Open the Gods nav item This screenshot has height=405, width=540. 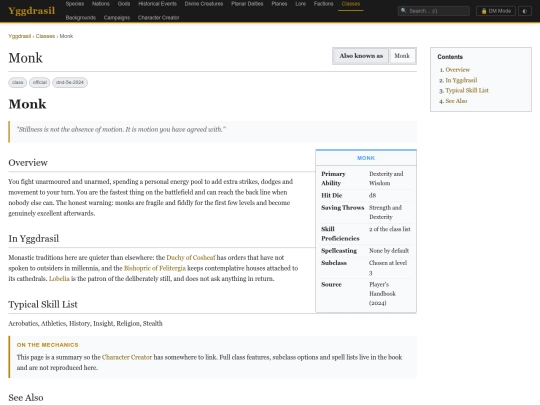[x=124, y=4]
